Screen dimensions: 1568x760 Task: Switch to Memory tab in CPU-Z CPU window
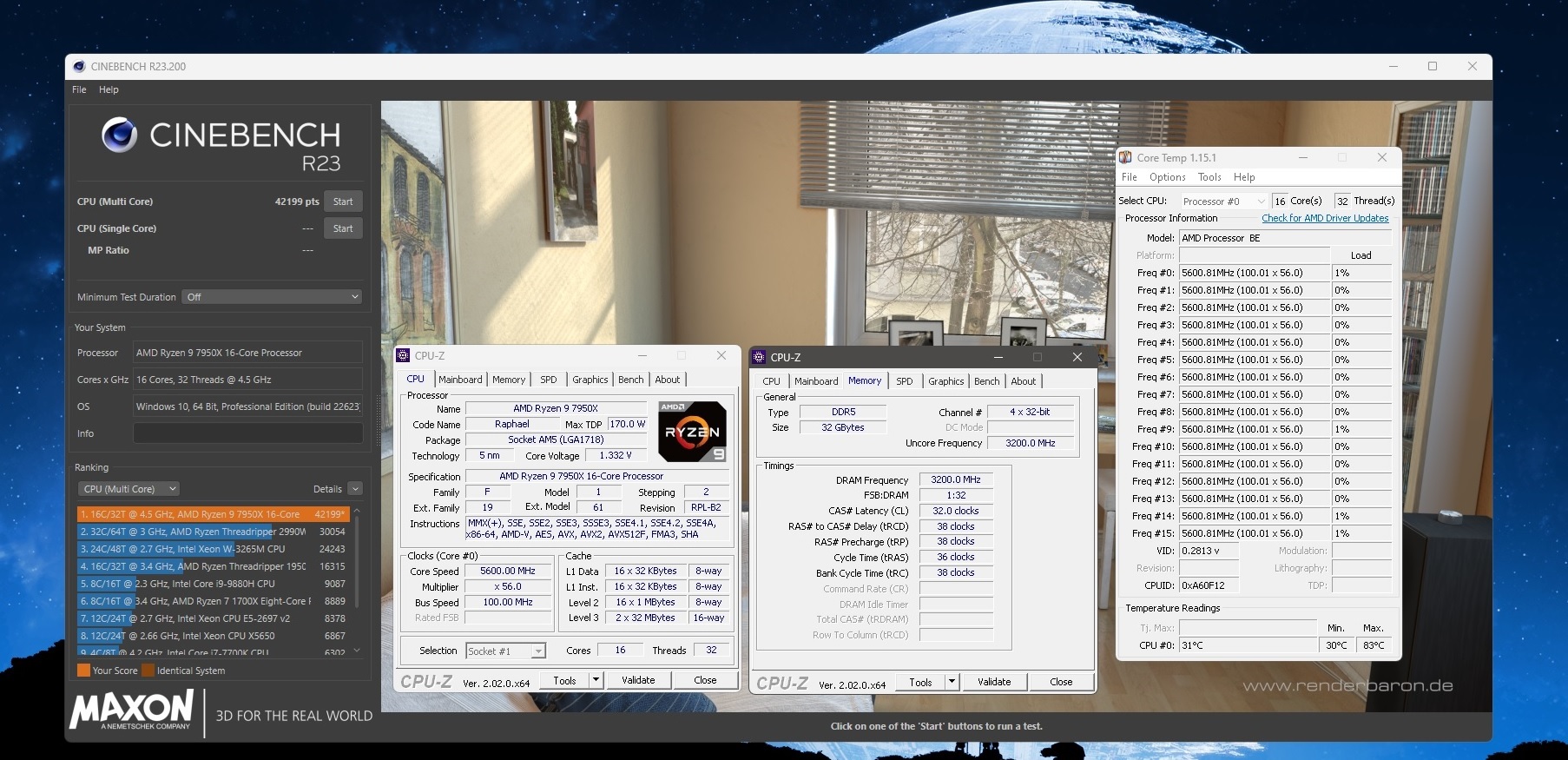pyautogui.click(x=509, y=380)
